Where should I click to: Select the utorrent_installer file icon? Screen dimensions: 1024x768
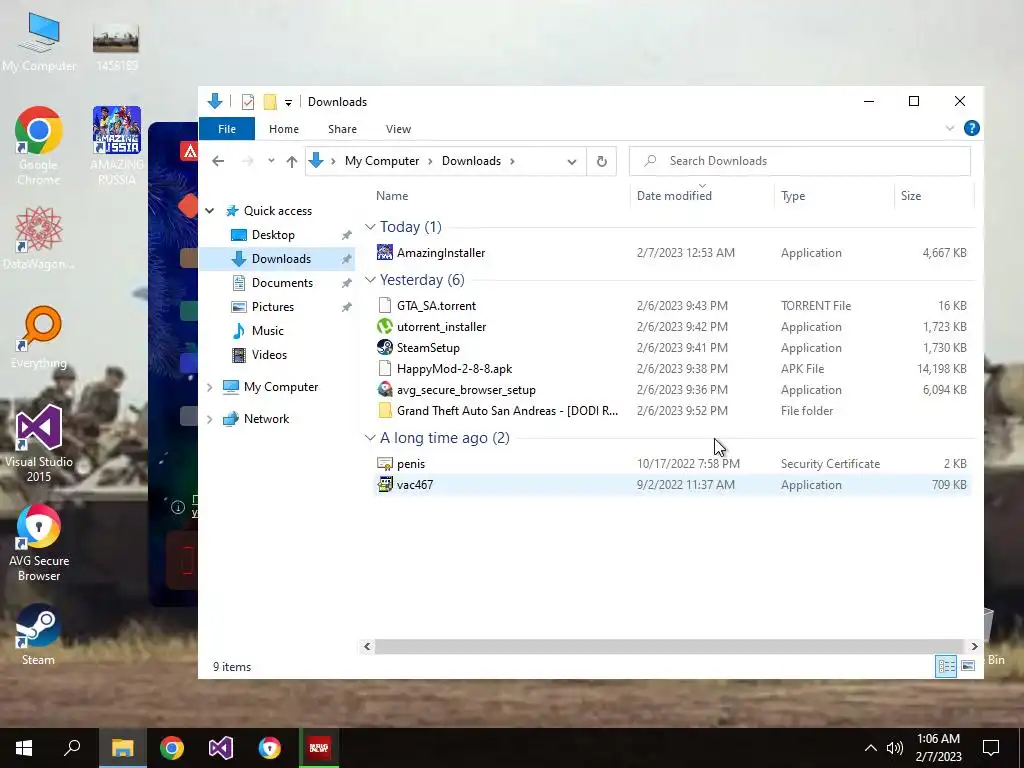[385, 327]
